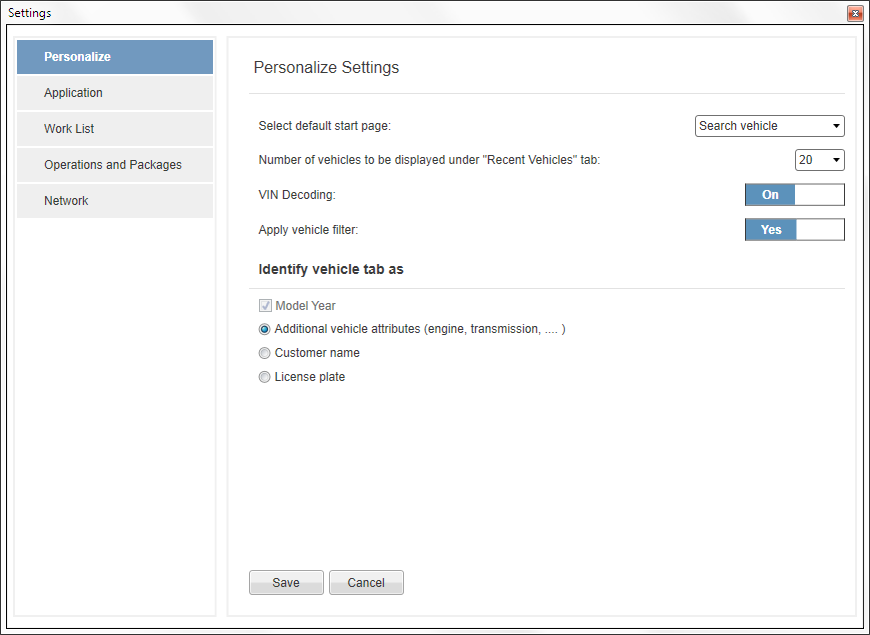
Task: Choose the Customer name radio option
Action: [265, 353]
